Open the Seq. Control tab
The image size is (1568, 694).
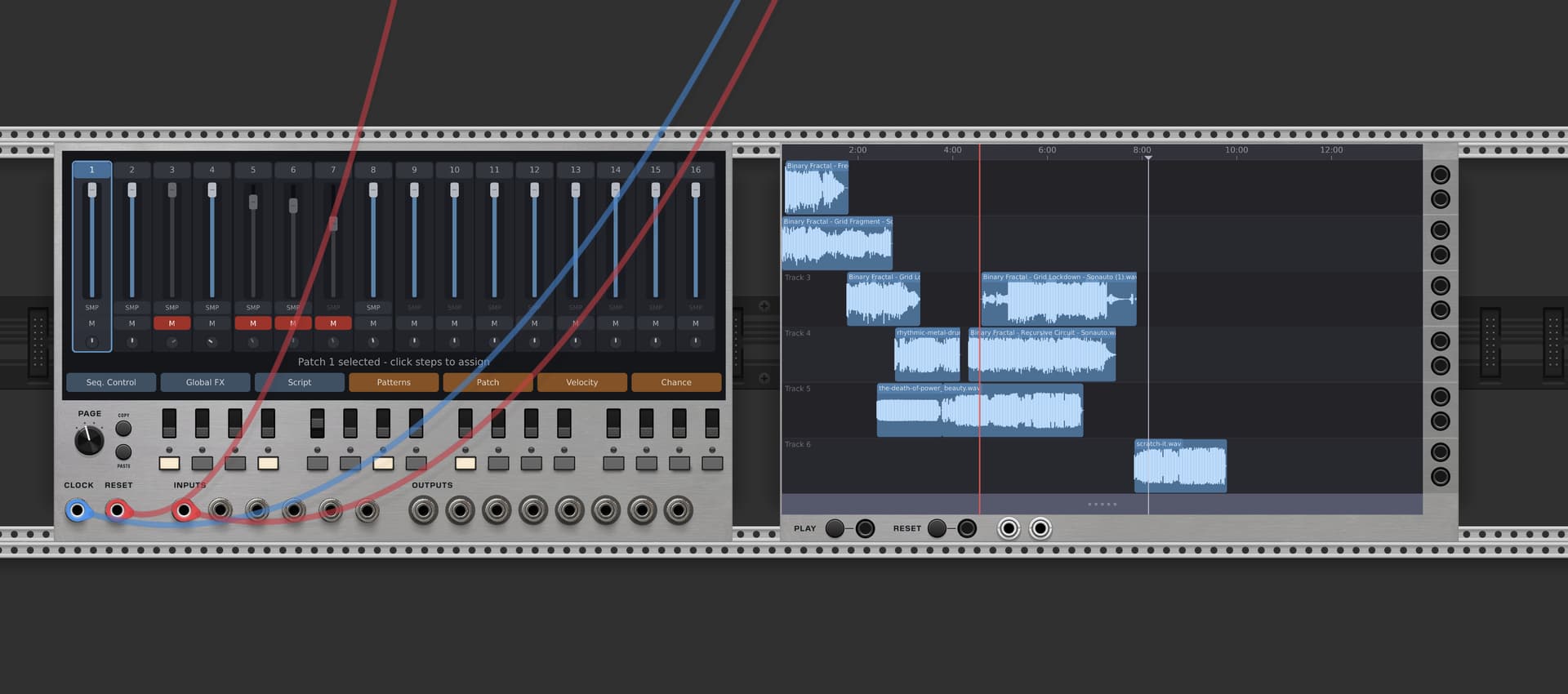(111, 382)
